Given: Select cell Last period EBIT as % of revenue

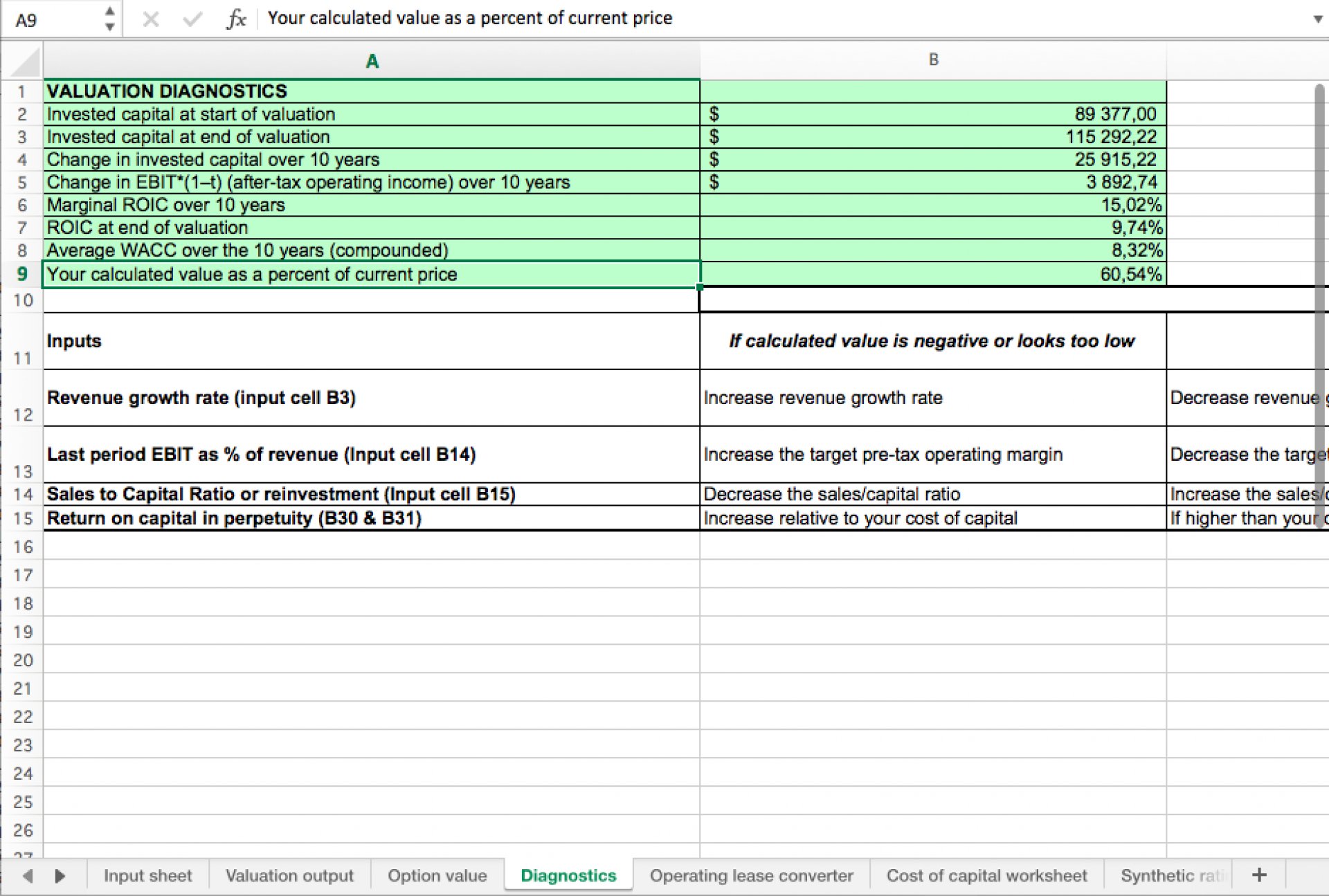Looking at the screenshot, I should click(372, 455).
